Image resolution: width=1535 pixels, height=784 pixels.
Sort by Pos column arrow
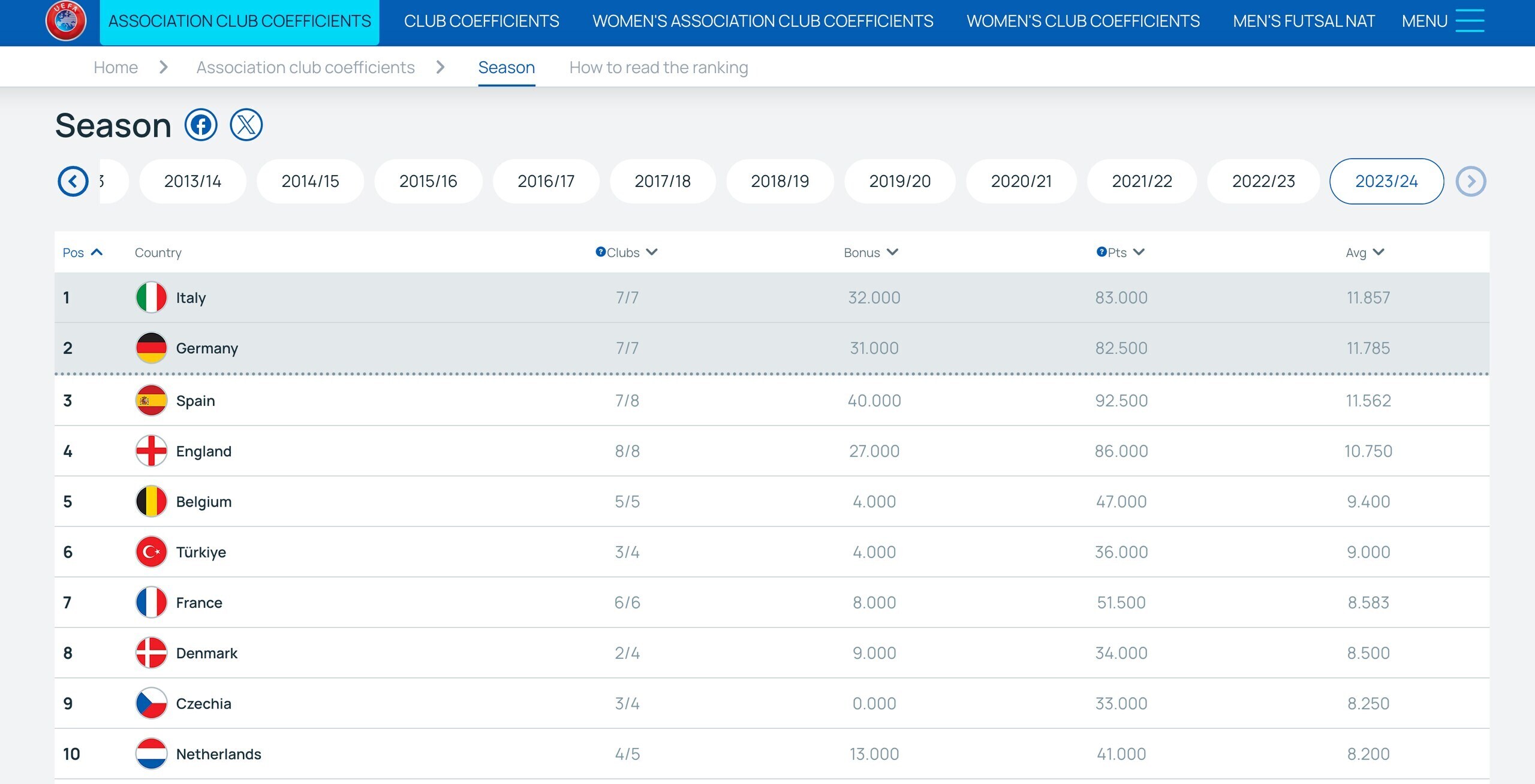coord(97,252)
